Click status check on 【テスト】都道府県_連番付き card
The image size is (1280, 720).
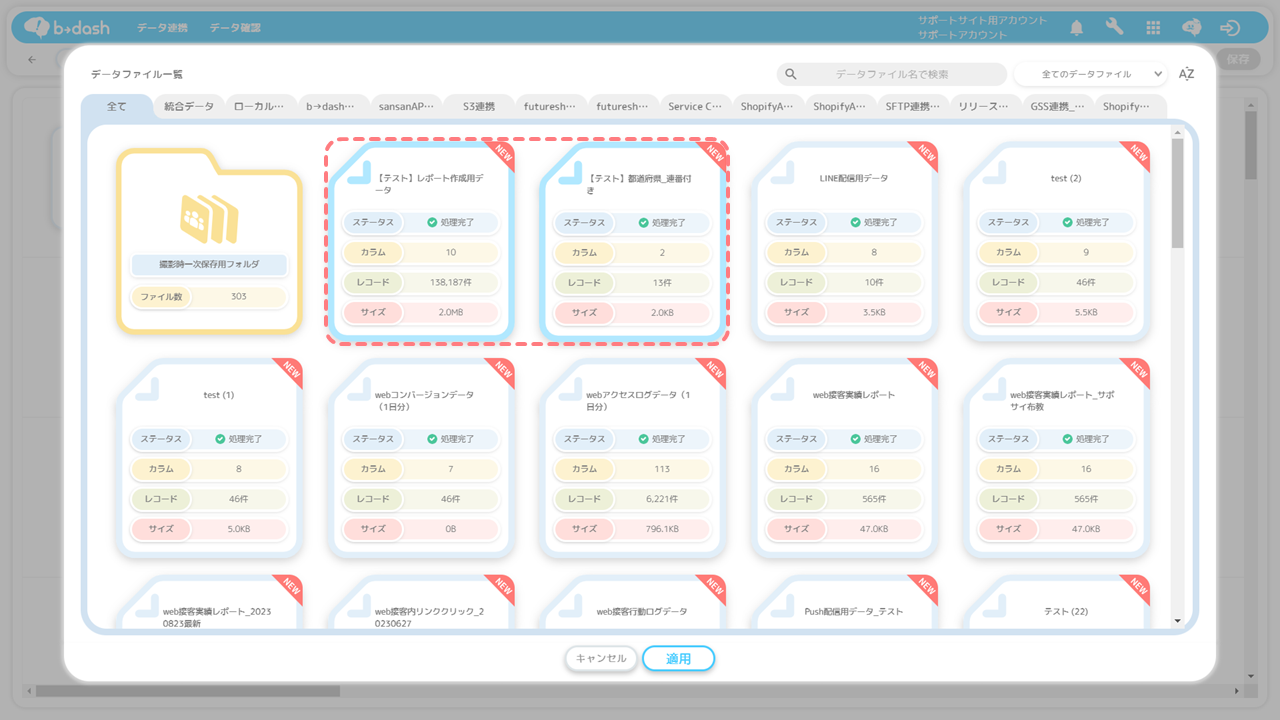tap(643, 222)
